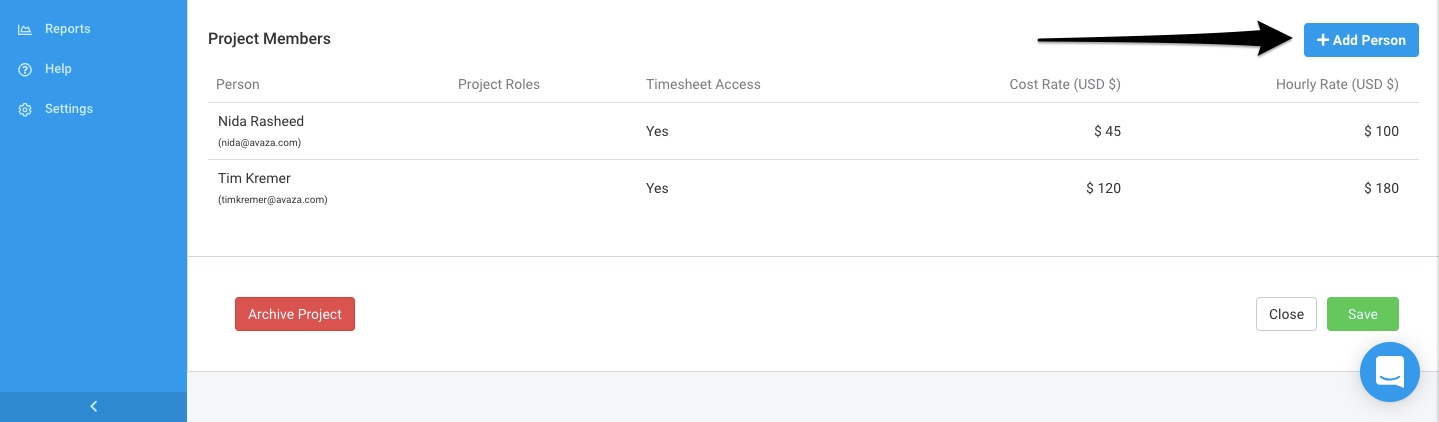Open the chat support bubble icon
Viewport: 1439px width, 422px height.
tap(1390, 372)
